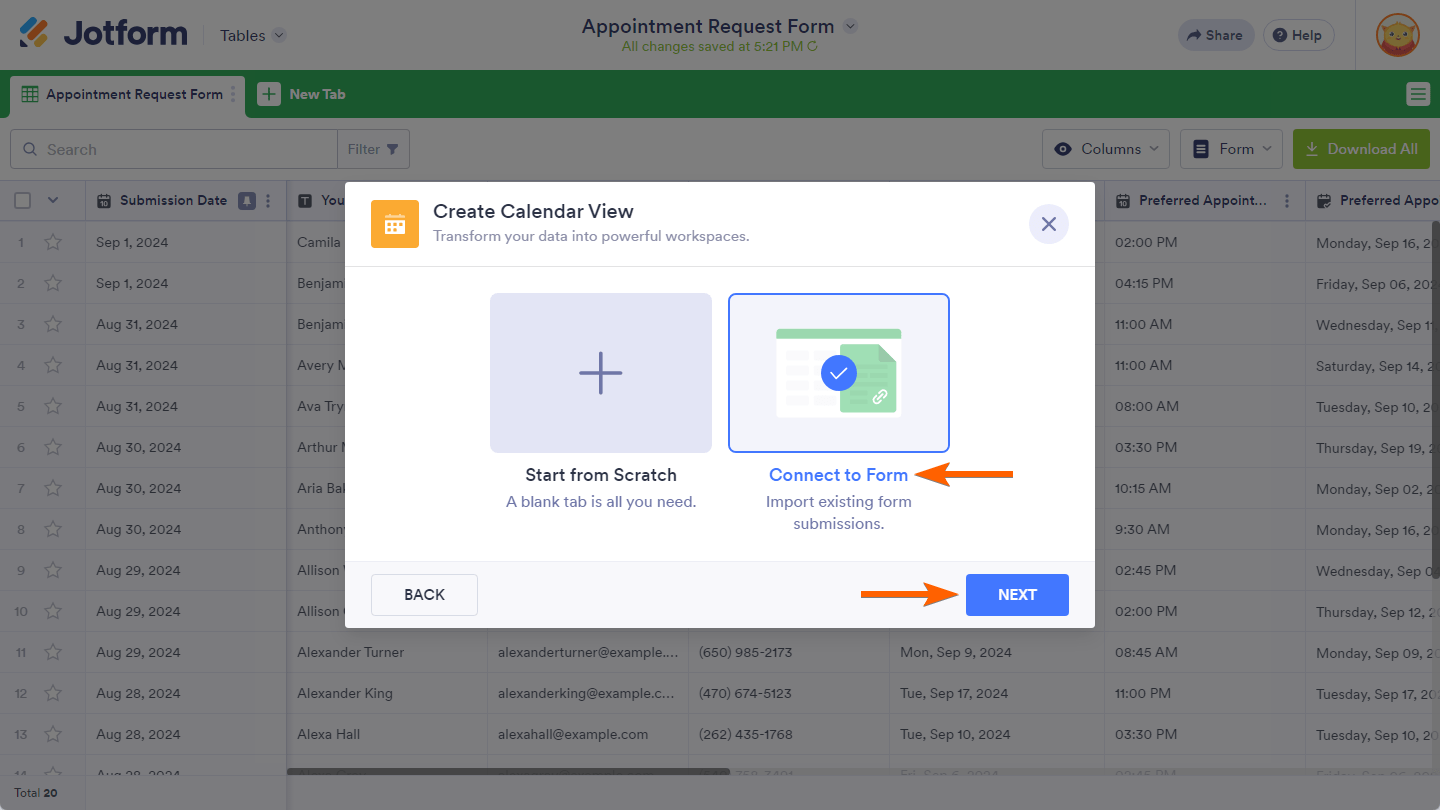Screen dimensions: 1440x810
Task: Click the search magnifier icon
Action: click(29, 149)
